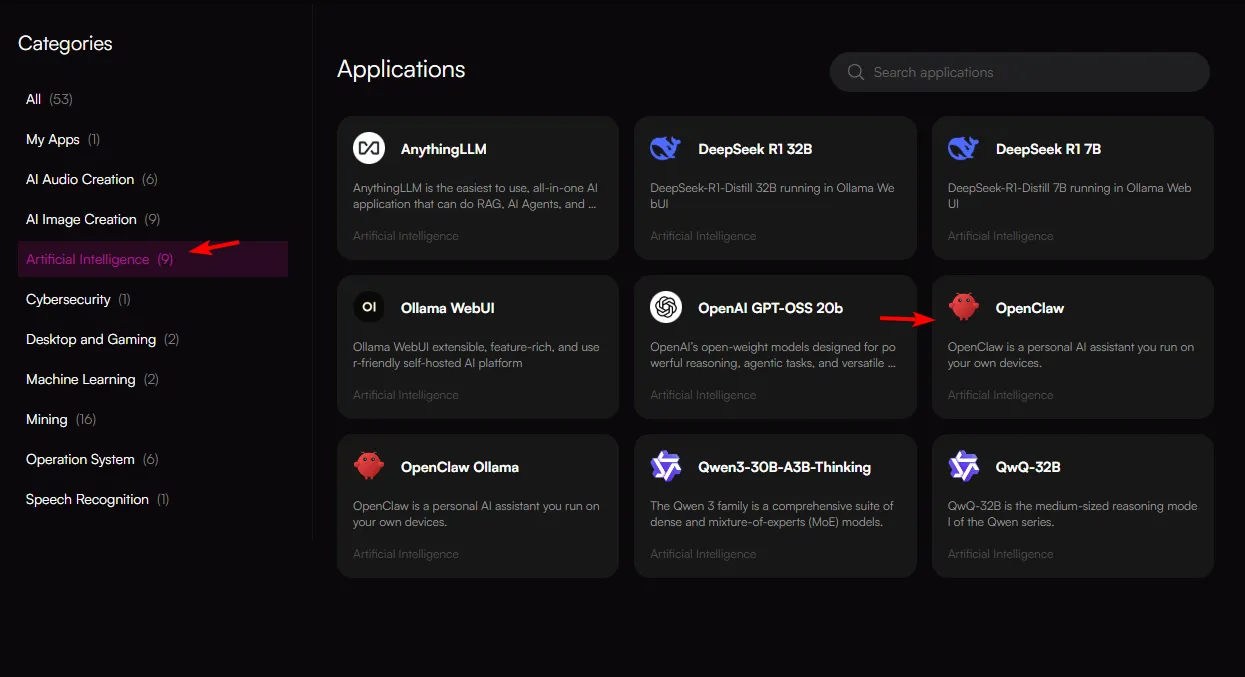This screenshot has height=677, width=1245.
Task: Click "QwQ-32B is the medium-sized" description
Action: pyautogui.click(x=1072, y=514)
